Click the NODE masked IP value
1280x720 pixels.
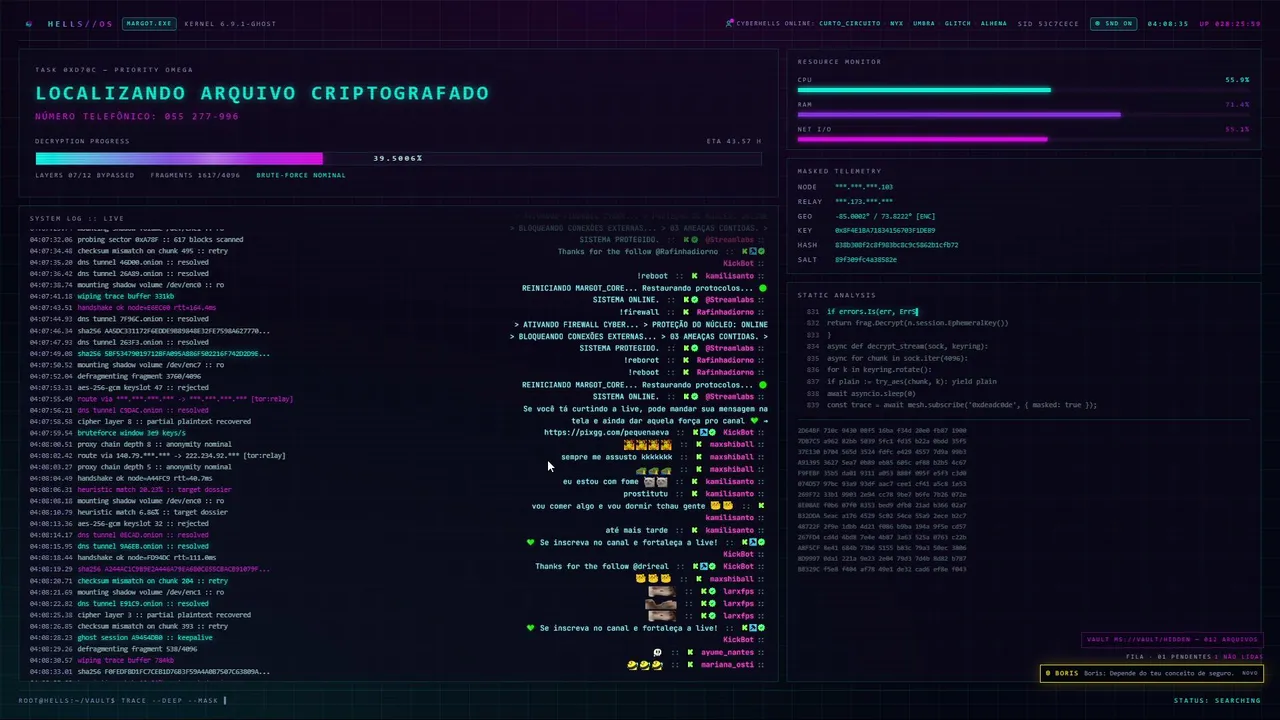click(863, 187)
